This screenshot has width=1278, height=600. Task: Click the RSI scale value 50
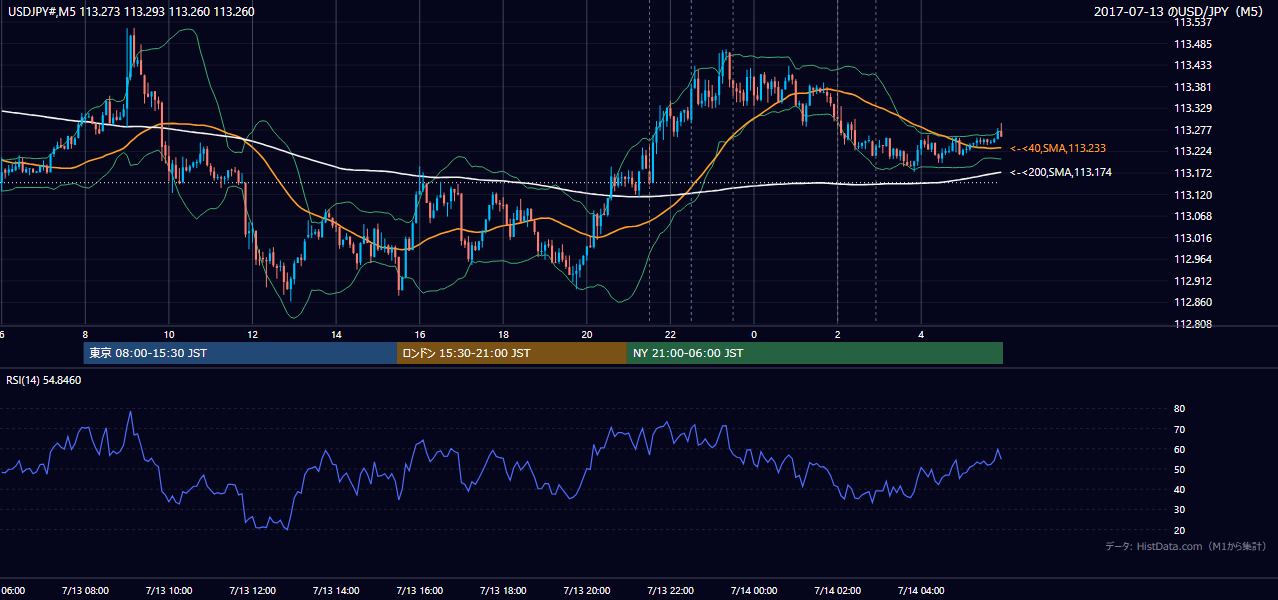coord(1179,469)
